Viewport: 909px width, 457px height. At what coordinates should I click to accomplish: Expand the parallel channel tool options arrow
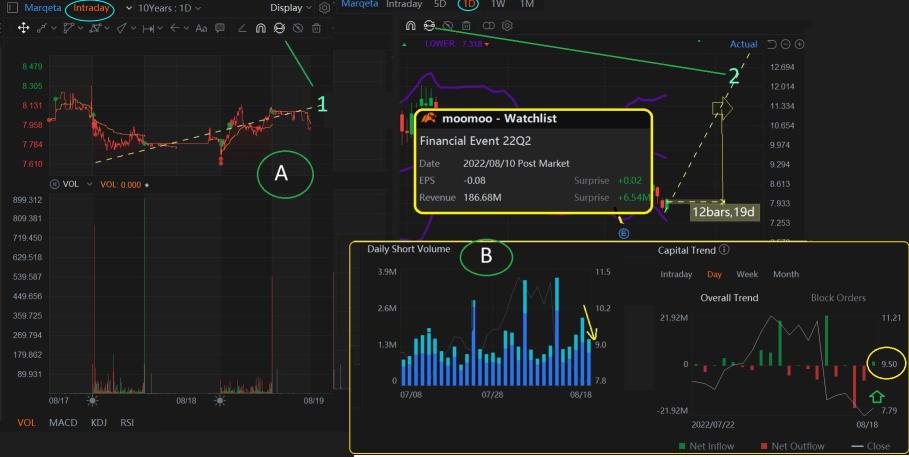tap(80, 28)
